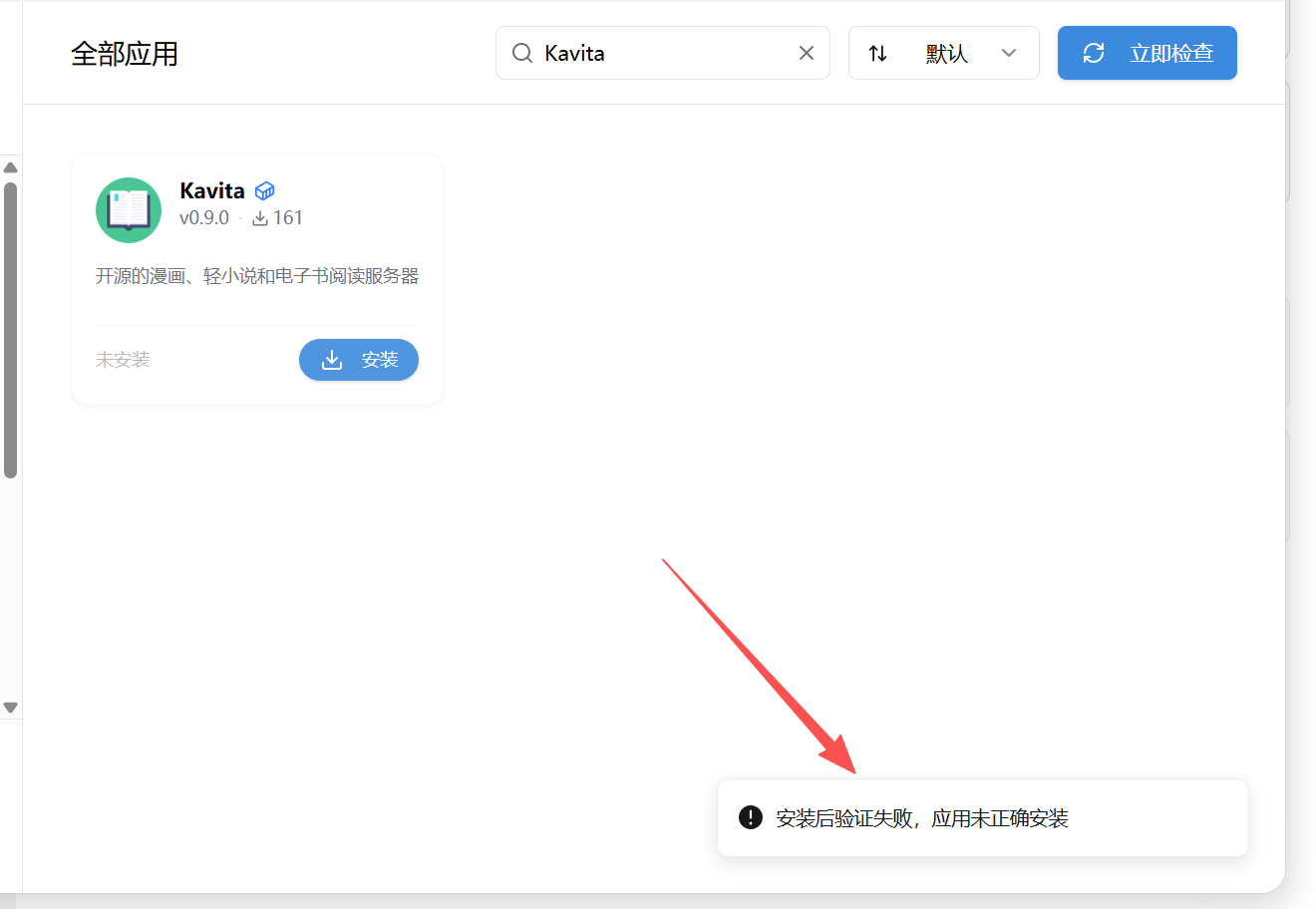1316x909 pixels.
Task: Clear the Kavita search text
Action: pos(807,53)
